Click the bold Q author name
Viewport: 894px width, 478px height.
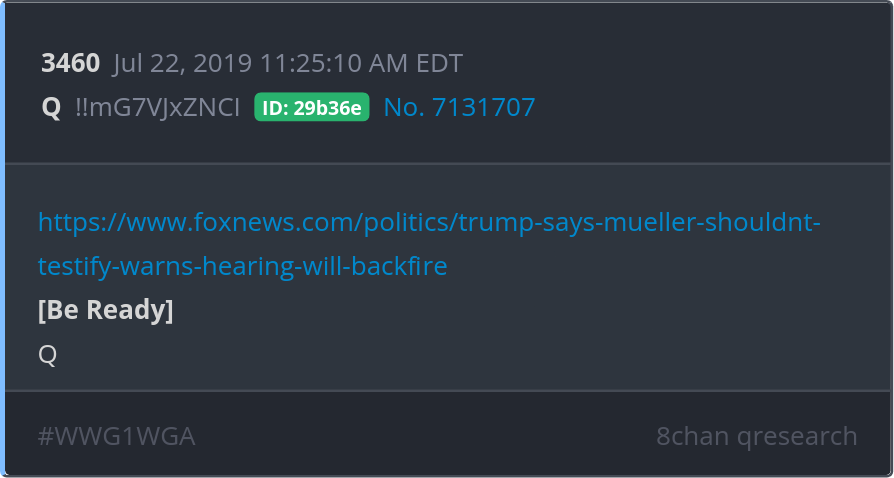coord(51,108)
